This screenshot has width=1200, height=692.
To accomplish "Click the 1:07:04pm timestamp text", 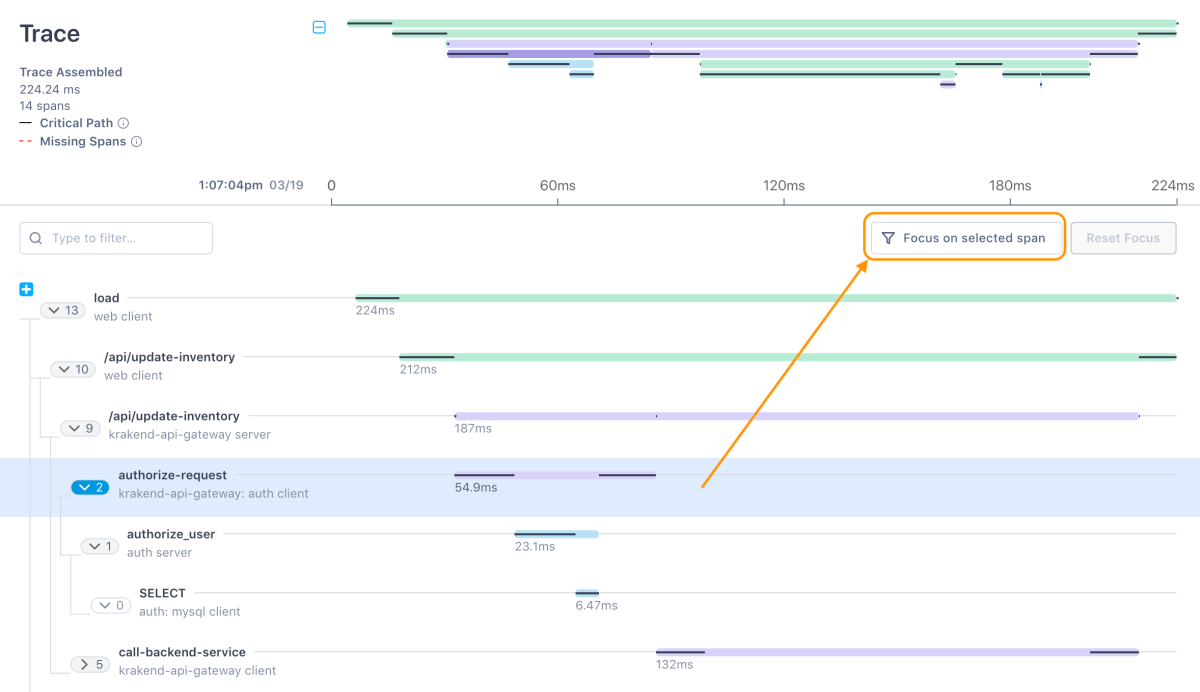I will (x=231, y=186).
